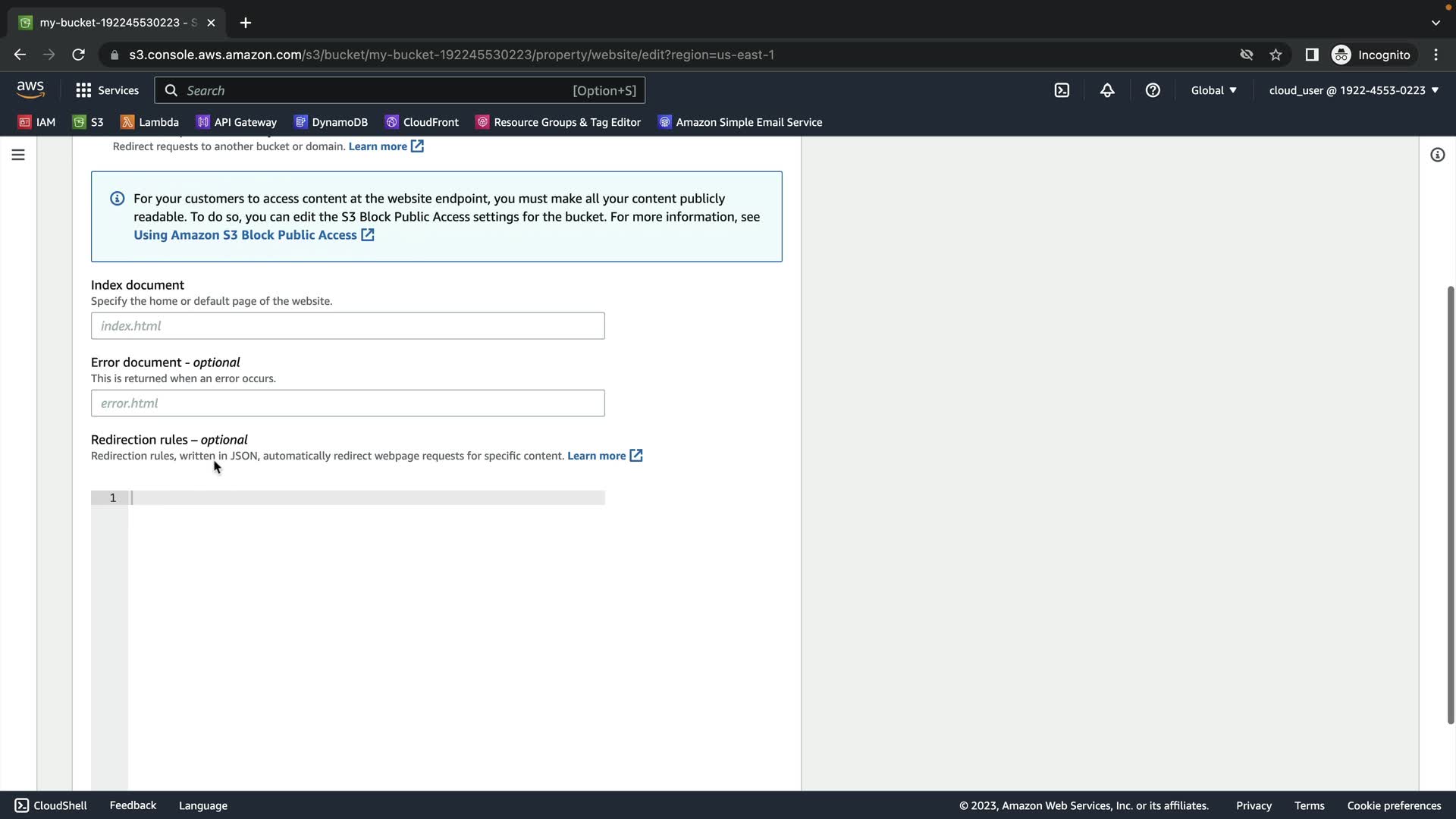Image resolution: width=1456 pixels, height=819 pixels.
Task: Reload the browser page
Action: click(x=78, y=55)
